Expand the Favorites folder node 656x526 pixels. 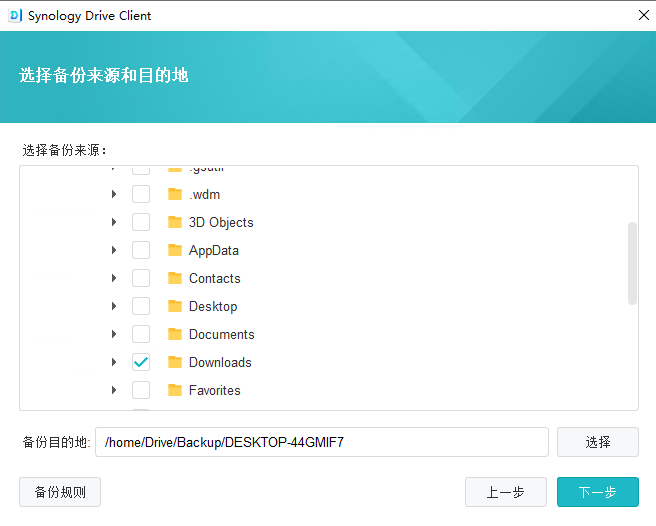(114, 390)
